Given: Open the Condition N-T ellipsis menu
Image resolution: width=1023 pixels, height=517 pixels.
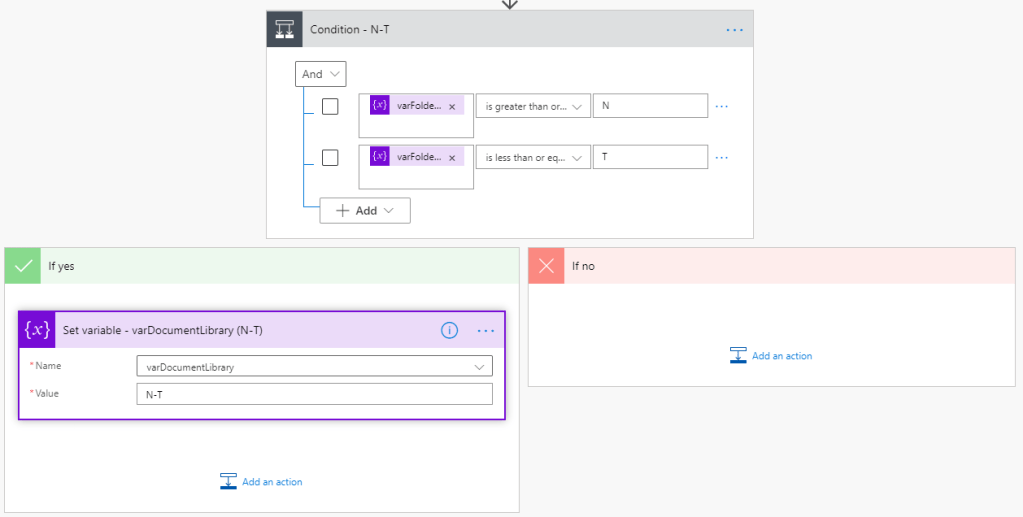Looking at the screenshot, I should pos(735,30).
